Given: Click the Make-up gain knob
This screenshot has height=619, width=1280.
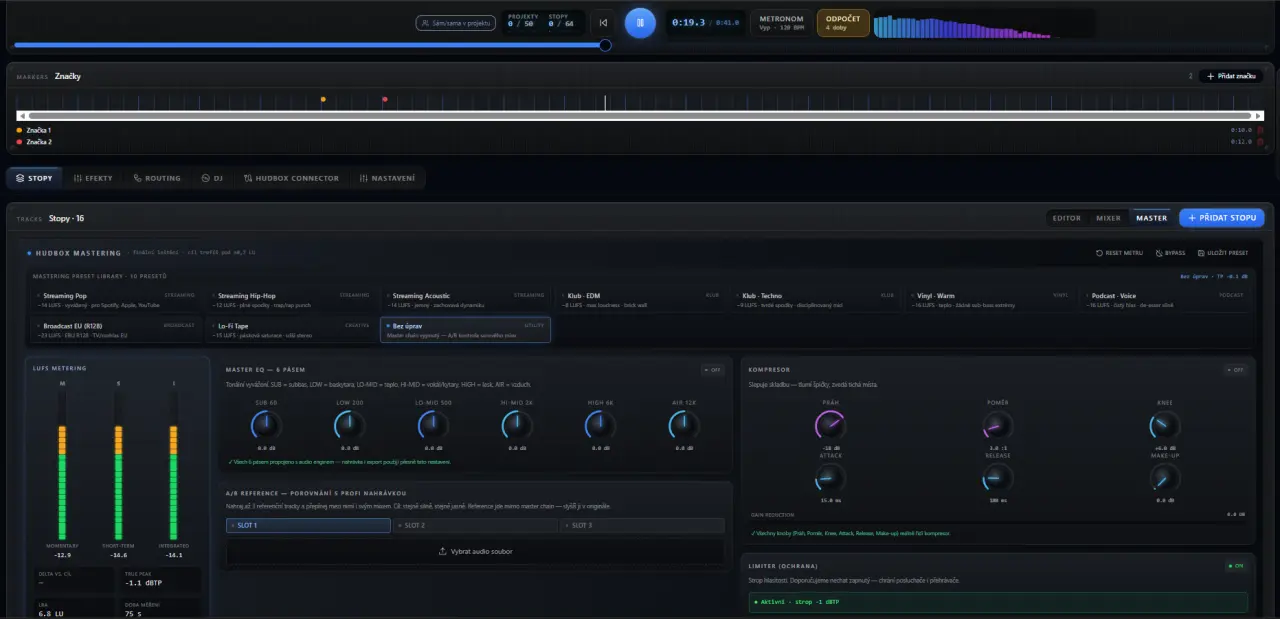Looking at the screenshot, I should pos(1165,478).
